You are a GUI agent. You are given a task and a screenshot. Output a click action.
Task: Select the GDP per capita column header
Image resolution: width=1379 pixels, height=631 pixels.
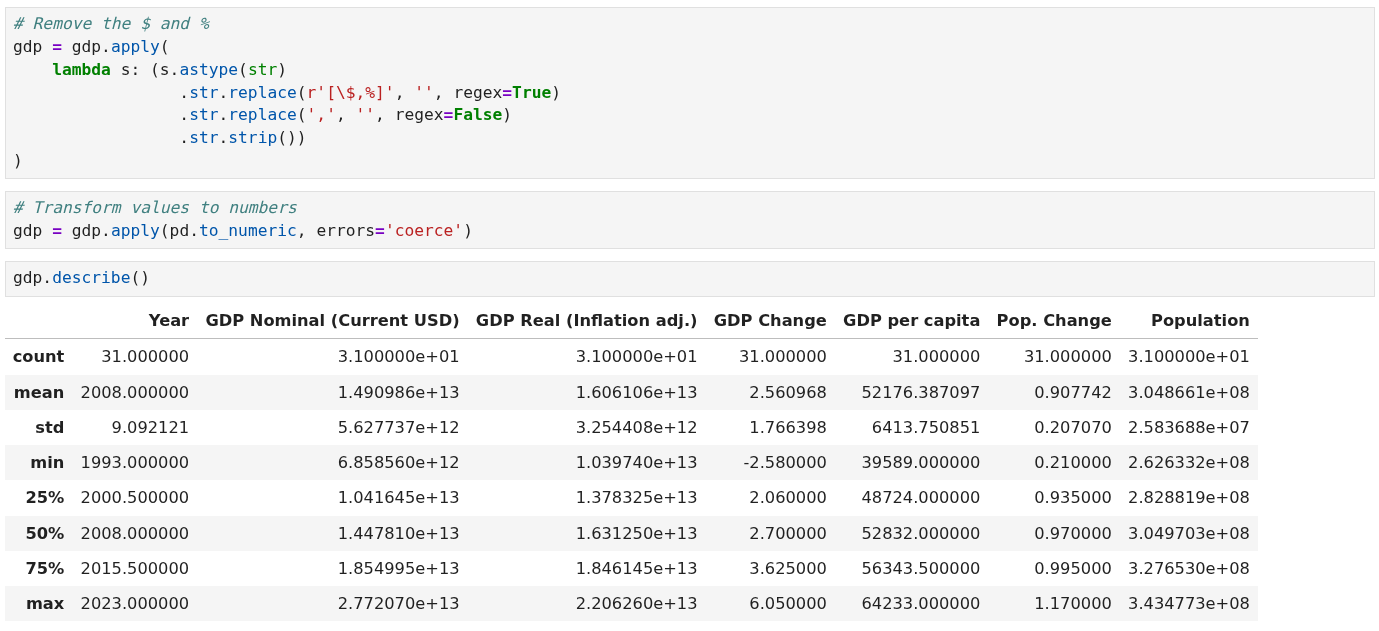click(x=911, y=320)
